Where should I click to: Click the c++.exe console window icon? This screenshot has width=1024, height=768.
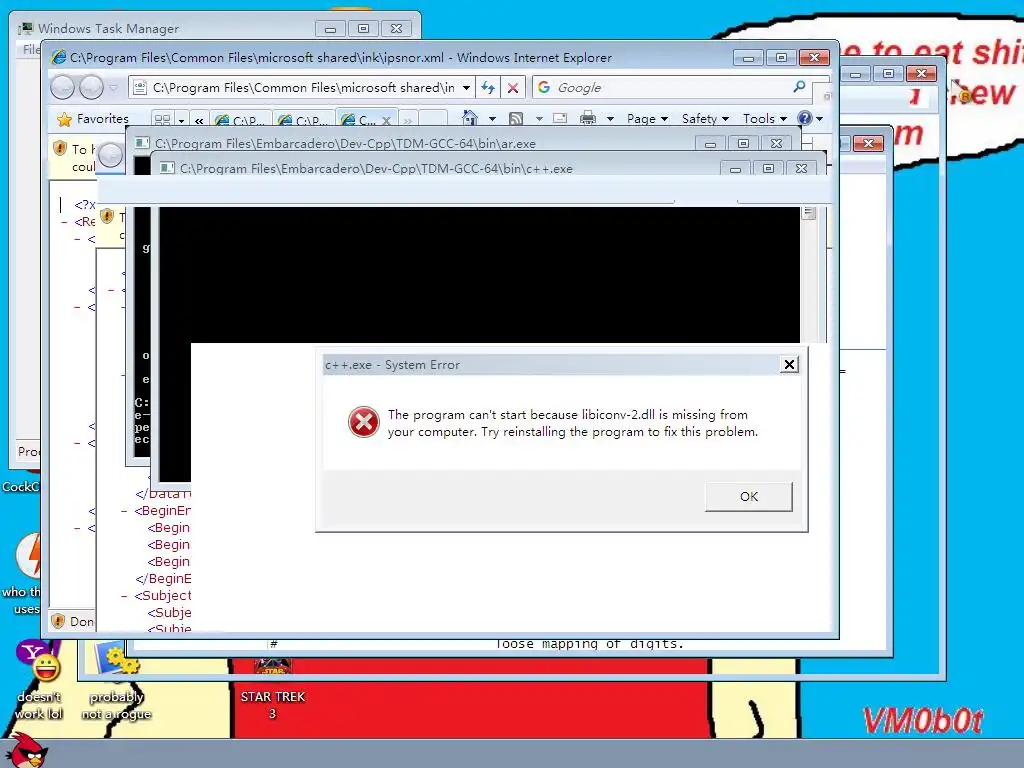tap(167, 168)
